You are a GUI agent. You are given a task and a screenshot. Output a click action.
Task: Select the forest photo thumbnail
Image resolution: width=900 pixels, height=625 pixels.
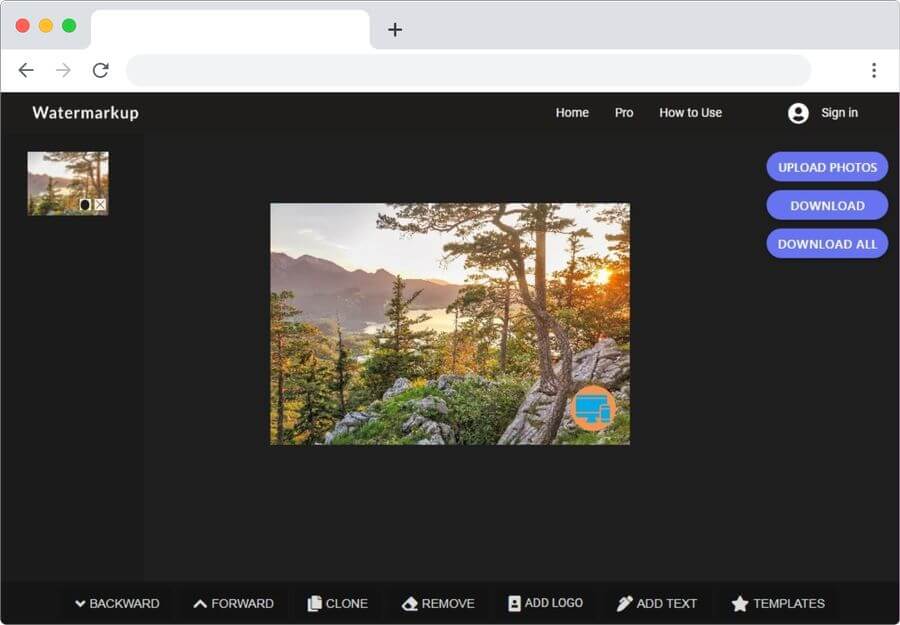[62, 178]
